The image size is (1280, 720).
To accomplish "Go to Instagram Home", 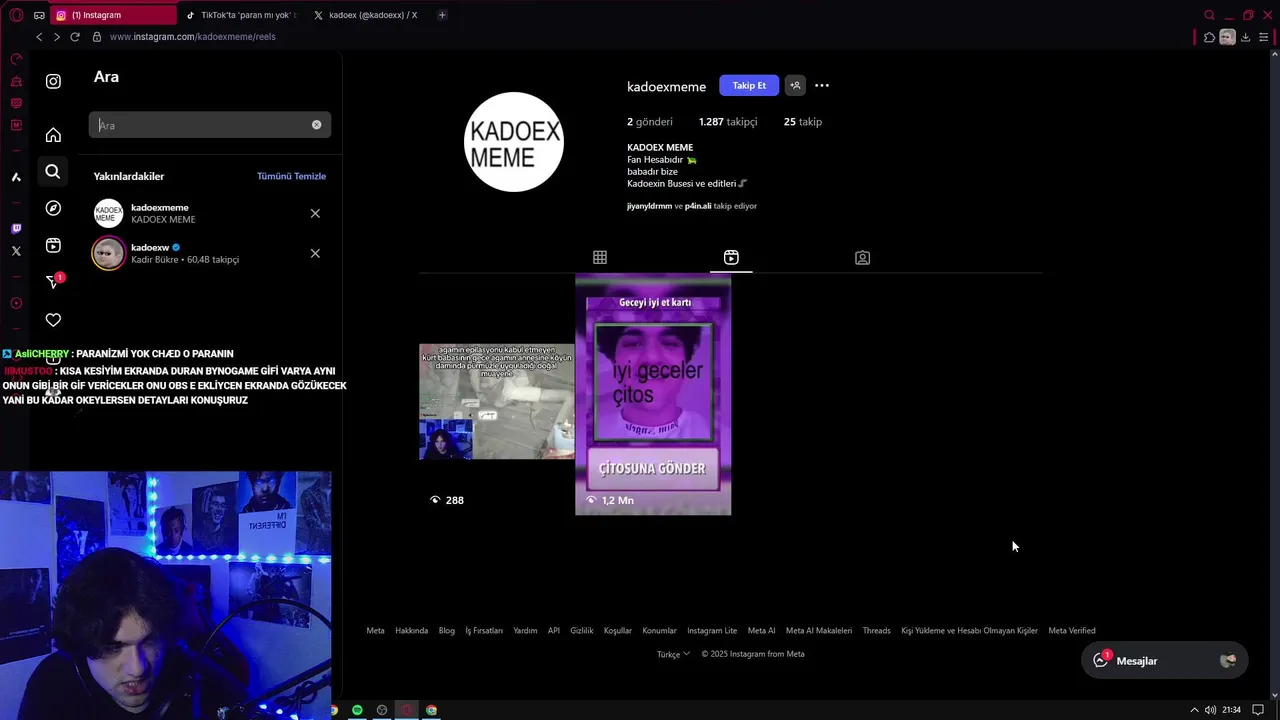I will coord(53,135).
